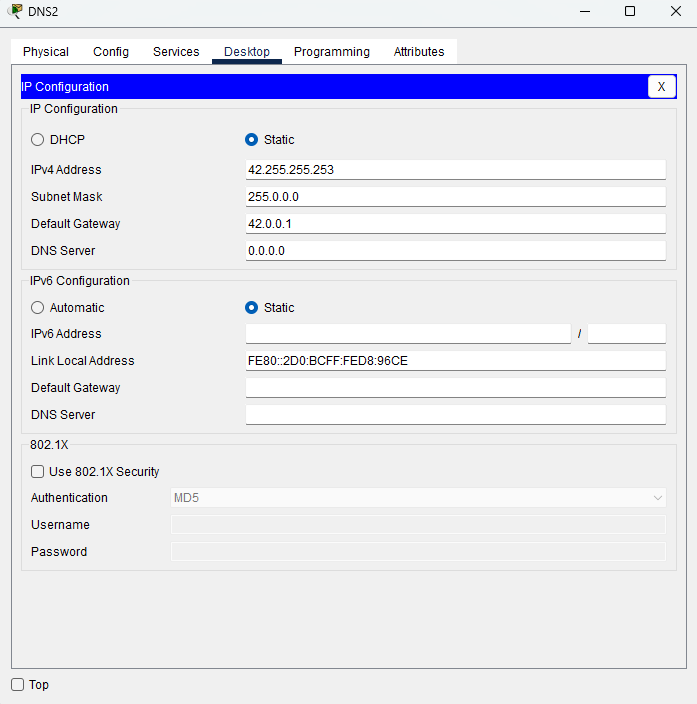697x704 pixels.
Task: Maximize the DNS2 window
Action: tap(630, 11)
